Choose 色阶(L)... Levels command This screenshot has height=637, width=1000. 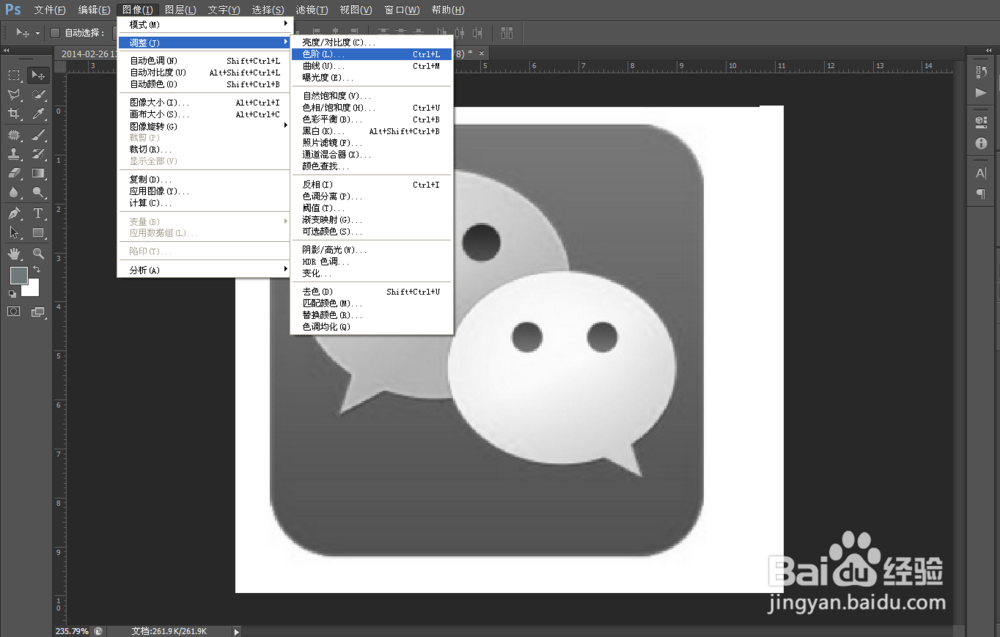(x=371, y=54)
